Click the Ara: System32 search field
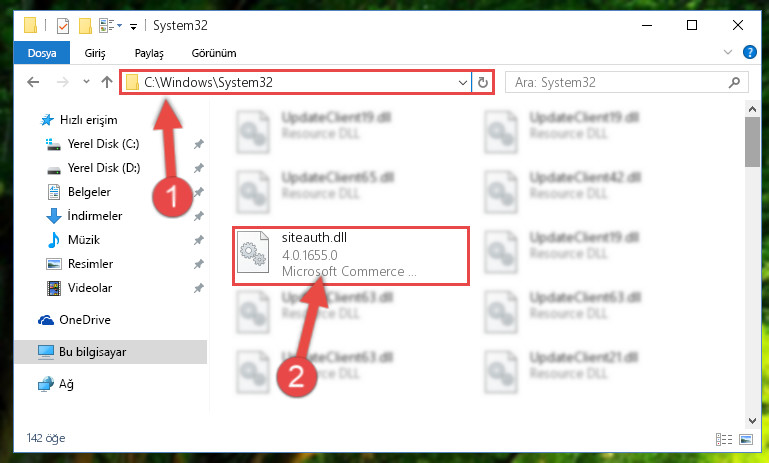769x463 pixels. [x=619, y=82]
